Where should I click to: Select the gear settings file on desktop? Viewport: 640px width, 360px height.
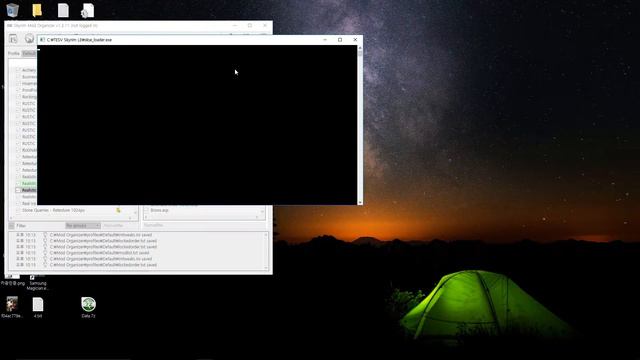(87, 11)
